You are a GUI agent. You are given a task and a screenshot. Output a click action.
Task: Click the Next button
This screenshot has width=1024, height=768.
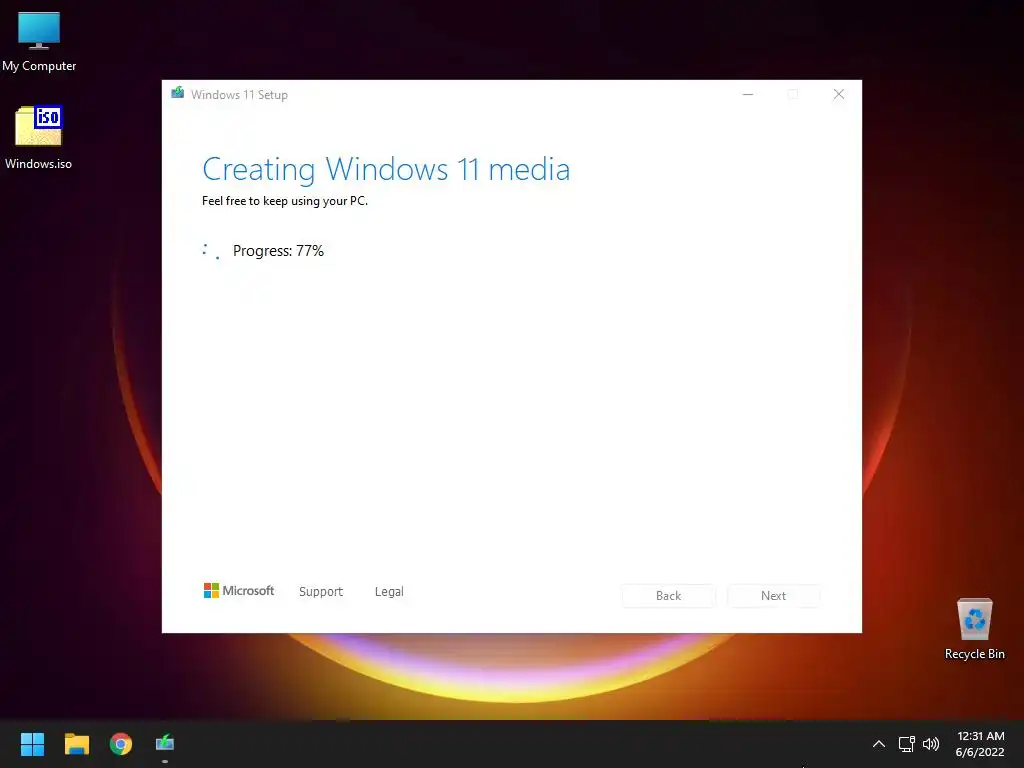pos(773,596)
